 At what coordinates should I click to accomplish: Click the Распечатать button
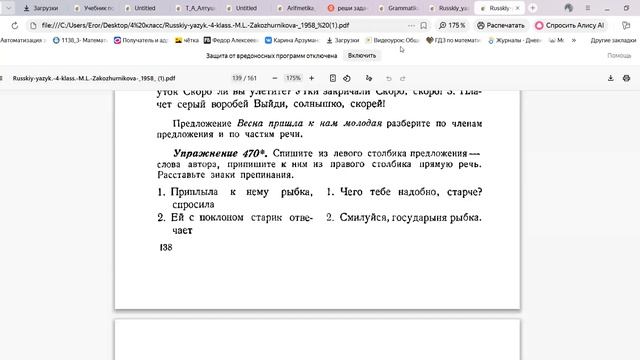pyautogui.click(x=501, y=25)
